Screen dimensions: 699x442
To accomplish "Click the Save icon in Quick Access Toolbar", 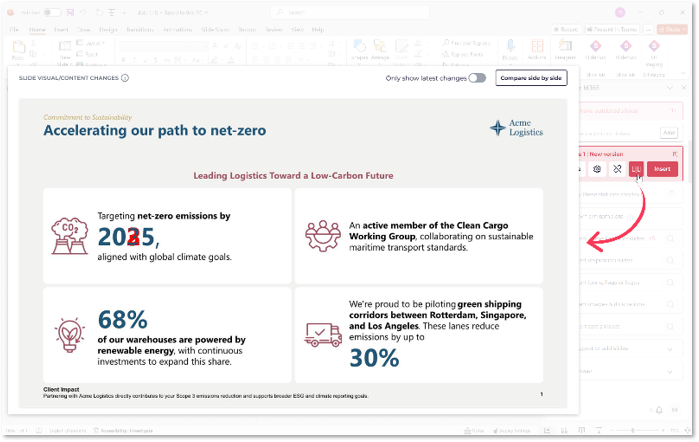I will pos(70,12).
